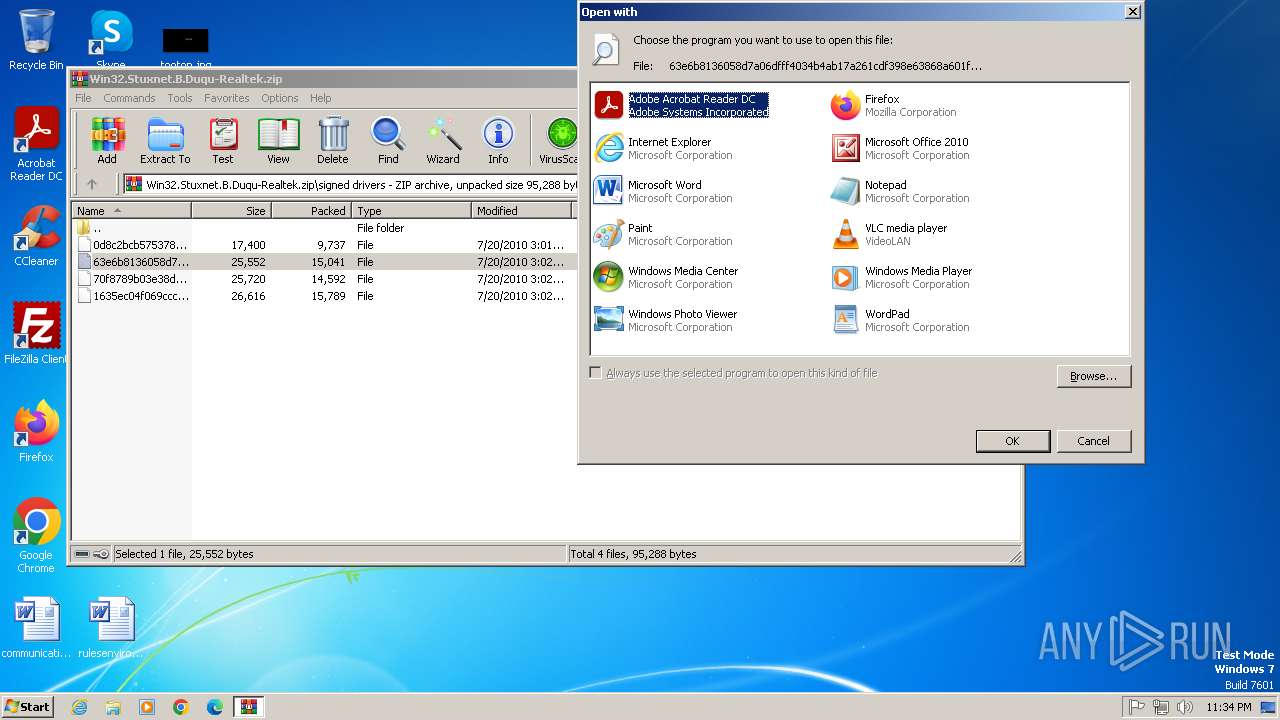
Task: Open Skype desktop shortcut
Action: (110, 40)
